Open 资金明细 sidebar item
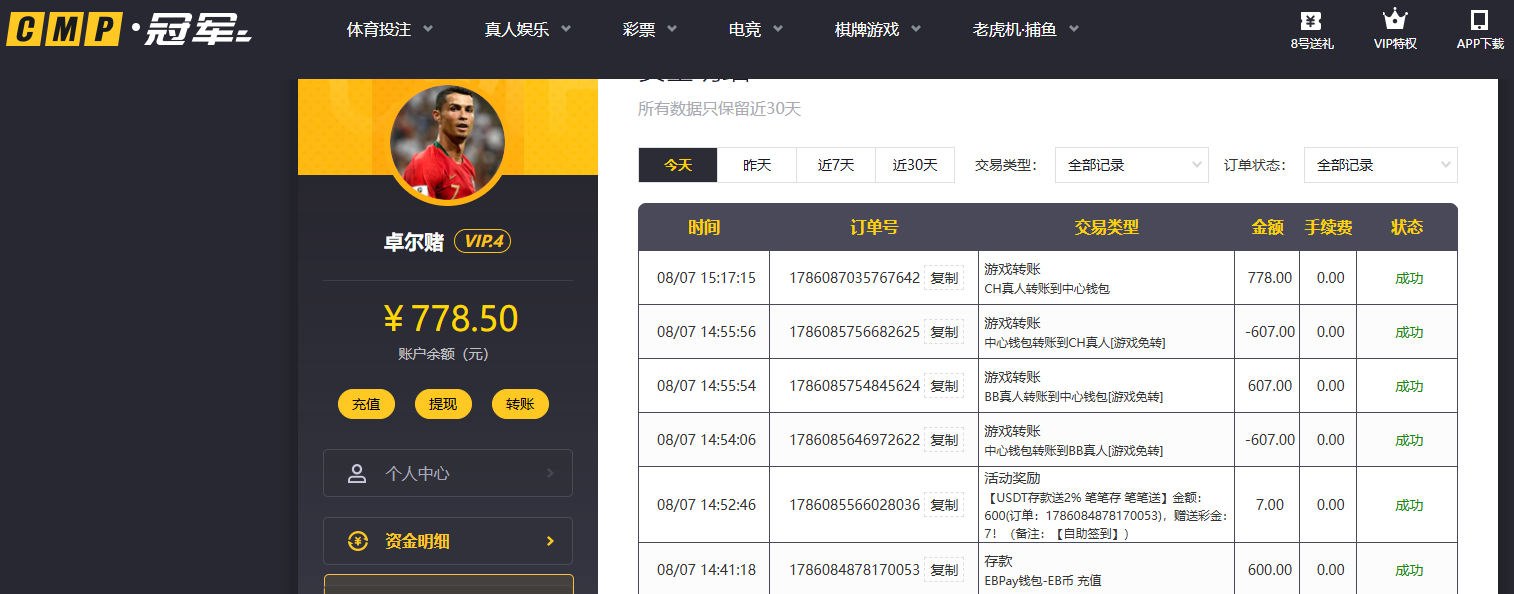Image resolution: width=1514 pixels, height=594 pixels. [448, 541]
